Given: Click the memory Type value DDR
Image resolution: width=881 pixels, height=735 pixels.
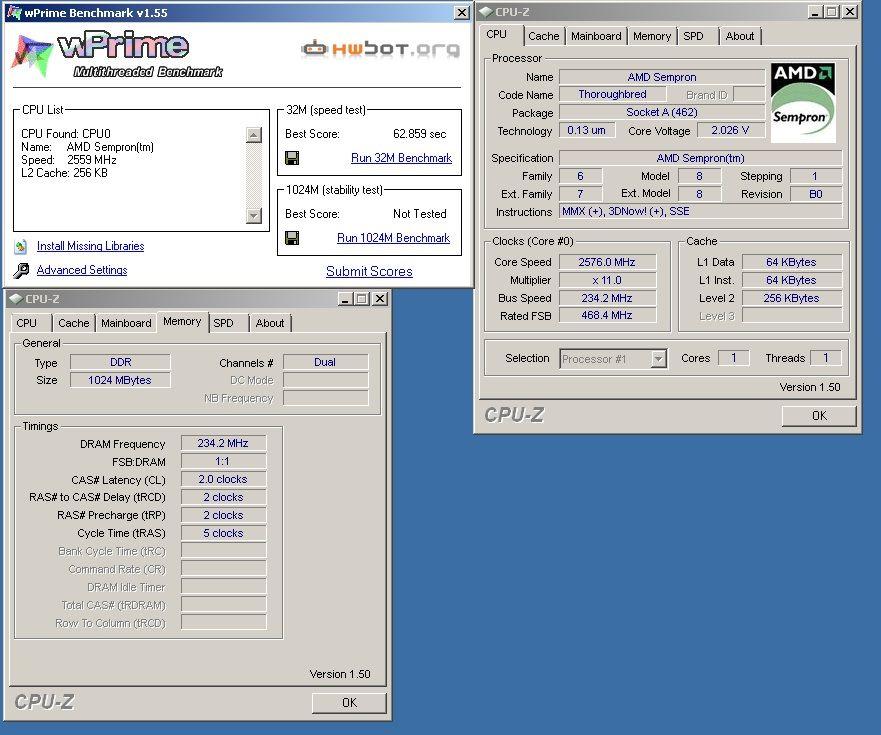Looking at the screenshot, I should point(120,362).
